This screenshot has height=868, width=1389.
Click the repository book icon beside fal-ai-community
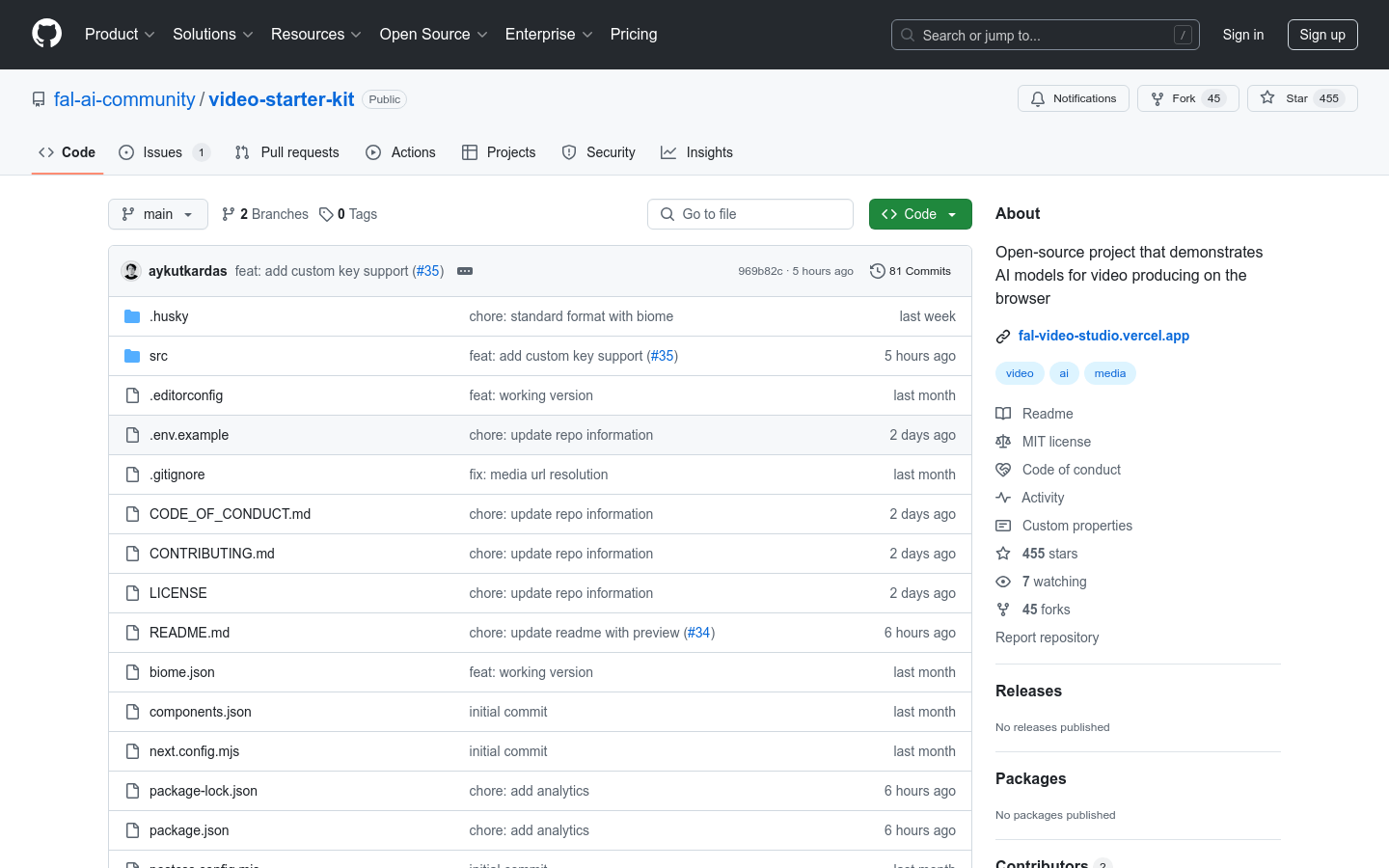tap(39, 99)
